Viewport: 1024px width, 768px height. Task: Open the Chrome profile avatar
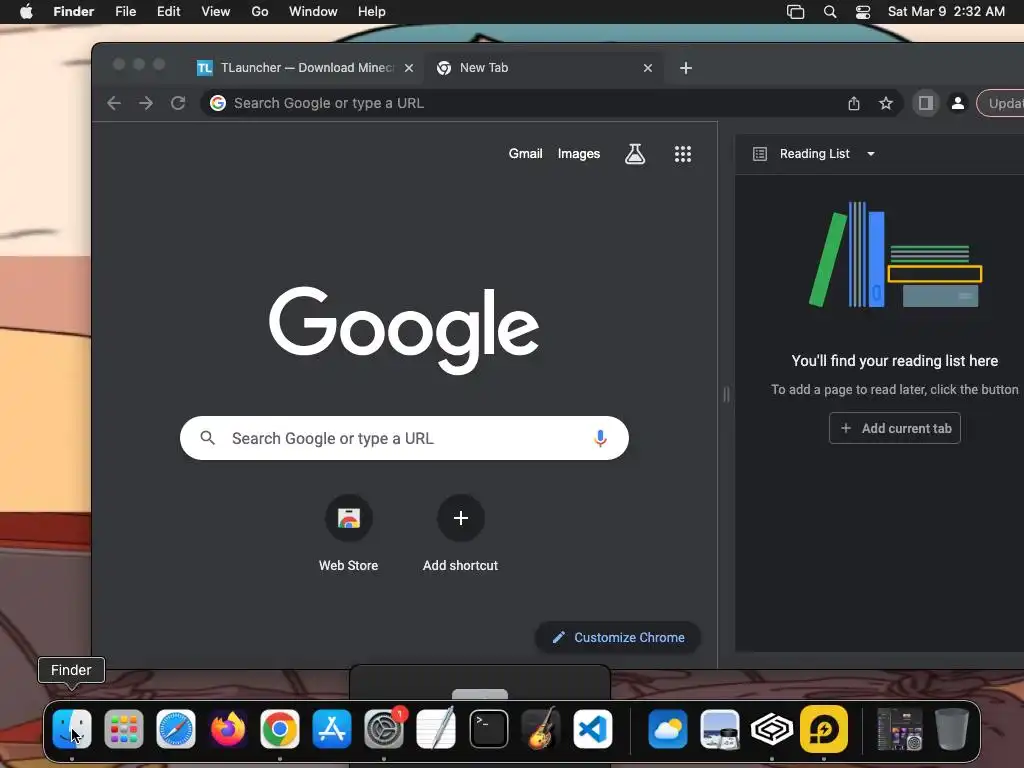click(x=957, y=103)
